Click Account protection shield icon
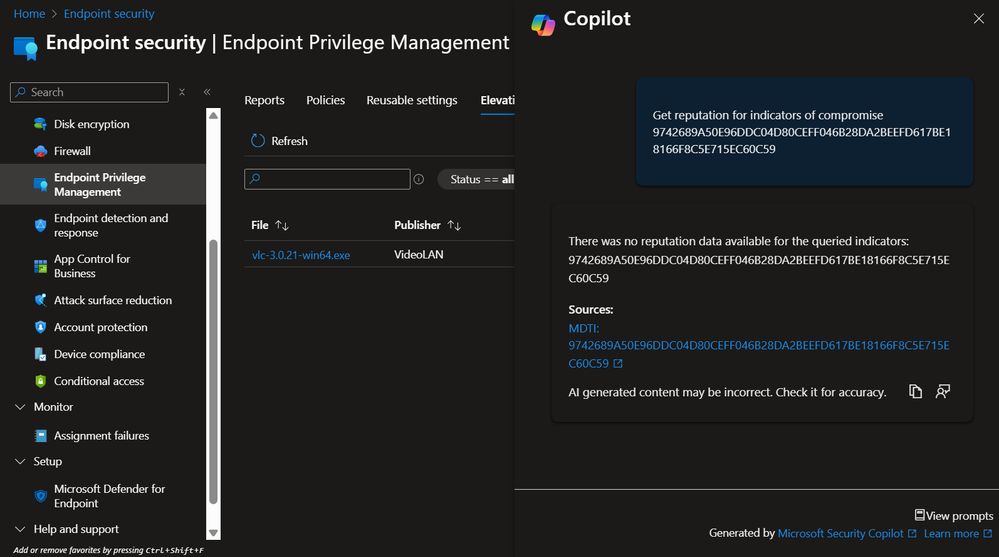 (x=40, y=327)
